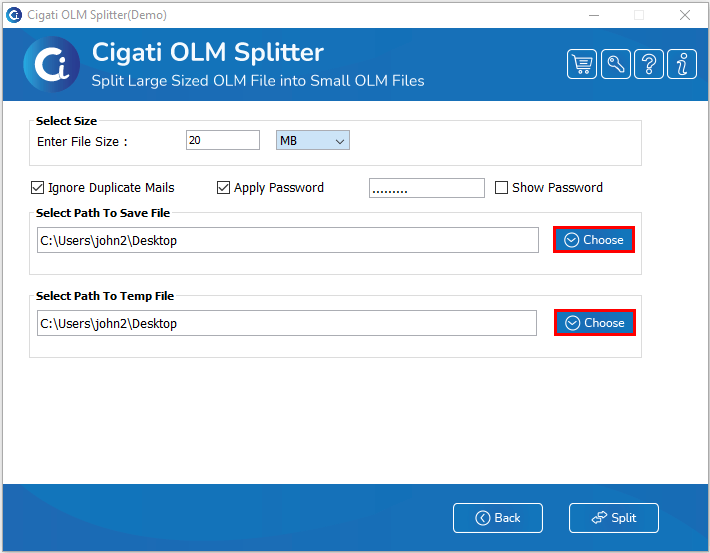Click 'Cigati OLM Splitter' header title

208,52
